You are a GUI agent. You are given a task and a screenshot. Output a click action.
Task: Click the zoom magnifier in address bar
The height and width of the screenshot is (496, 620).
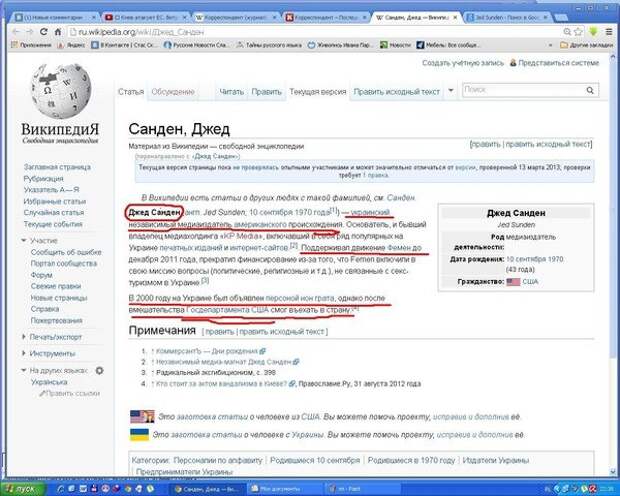click(567, 32)
